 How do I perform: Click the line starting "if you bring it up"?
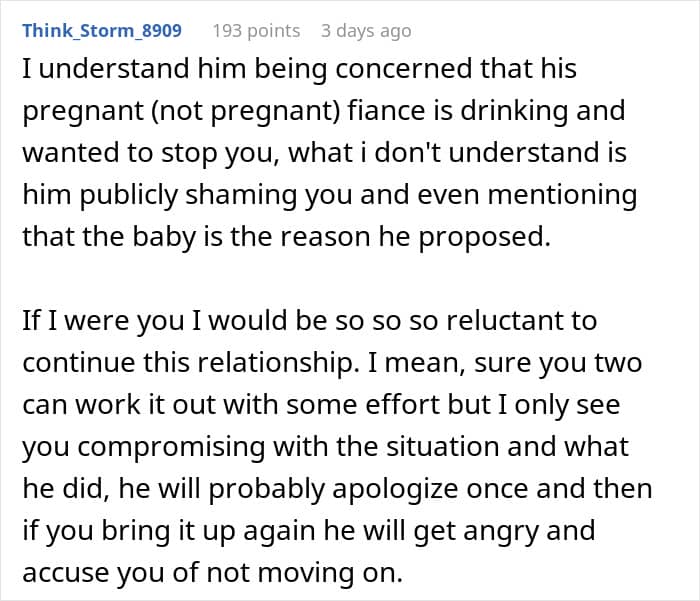pyautogui.click(x=308, y=530)
